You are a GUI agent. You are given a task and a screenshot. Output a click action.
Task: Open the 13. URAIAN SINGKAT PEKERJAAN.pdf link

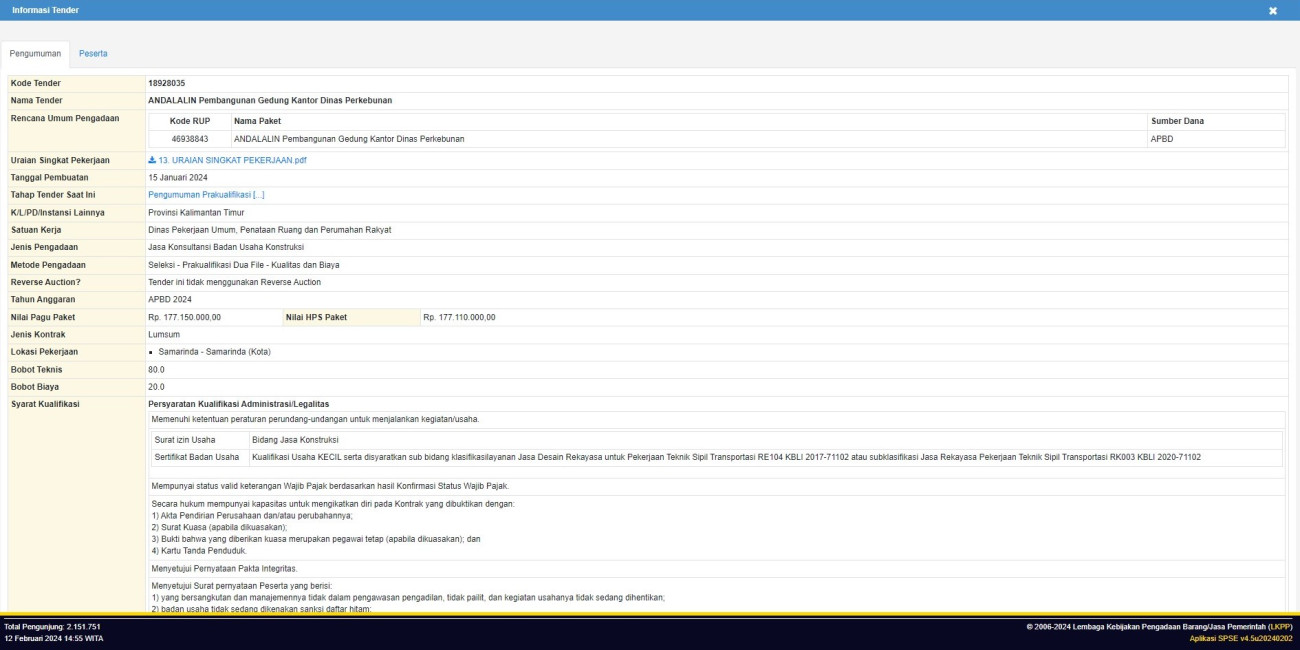click(232, 160)
